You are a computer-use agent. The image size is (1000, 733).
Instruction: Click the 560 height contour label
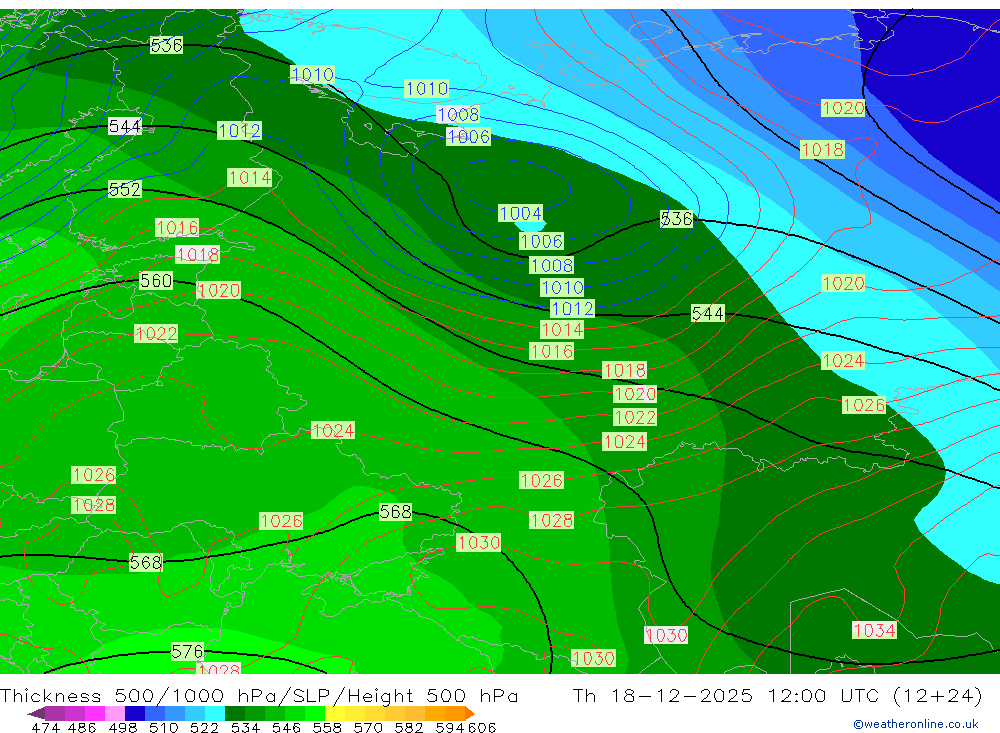point(156,281)
